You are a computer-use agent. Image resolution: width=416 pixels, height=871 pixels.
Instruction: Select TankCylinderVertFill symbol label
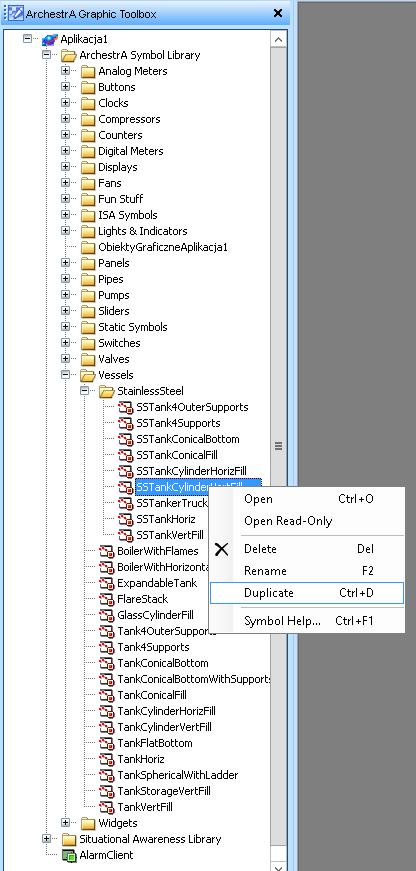pyautogui.click(x=164, y=727)
